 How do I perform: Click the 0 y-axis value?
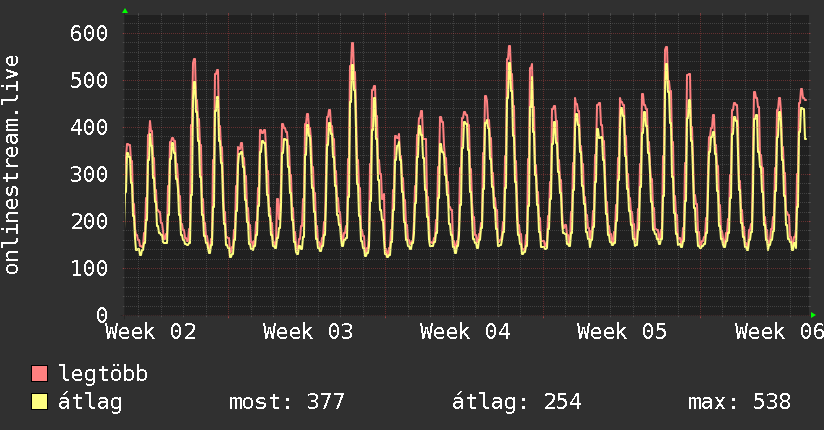tap(102, 315)
